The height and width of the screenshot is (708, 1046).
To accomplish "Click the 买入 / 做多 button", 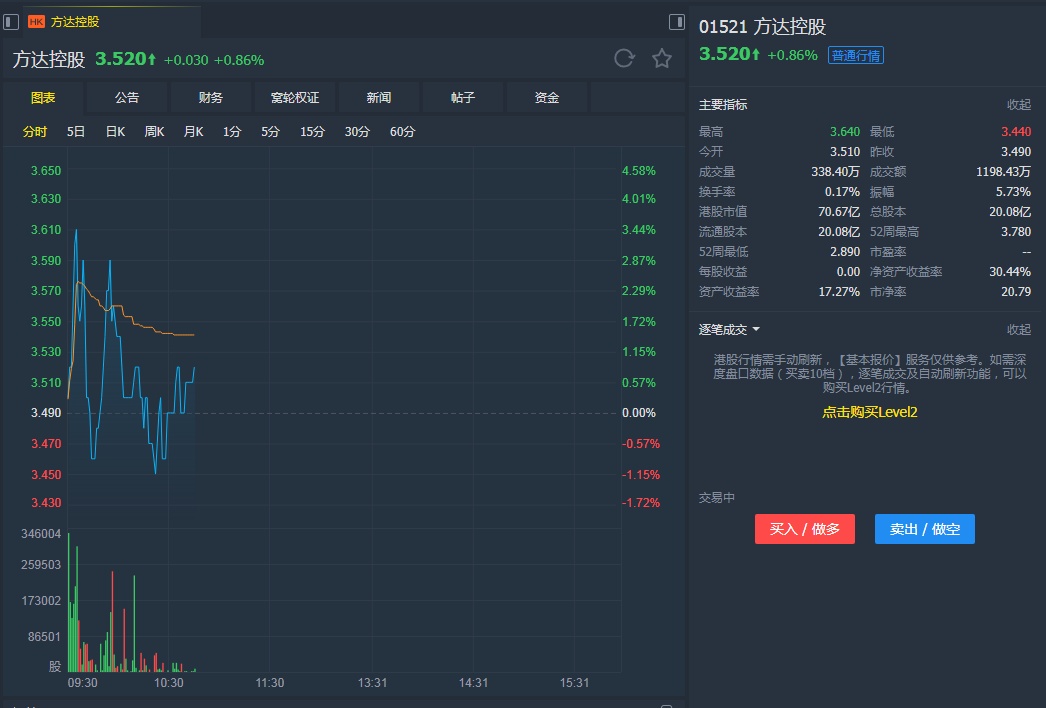I will [x=804, y=529].
